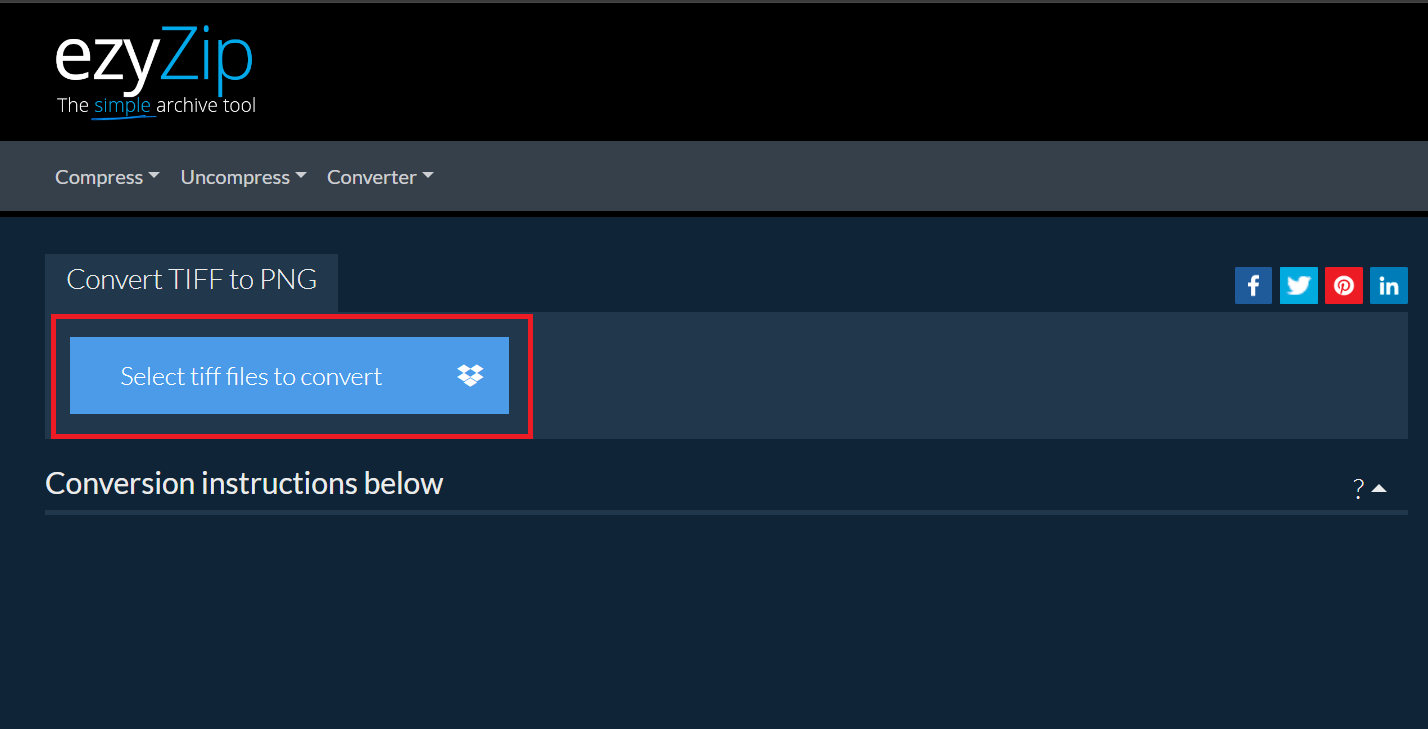Share the page on LinkedIn
The width and height of the screenshot is (1428, 729).
click(x=1388, y=286)
